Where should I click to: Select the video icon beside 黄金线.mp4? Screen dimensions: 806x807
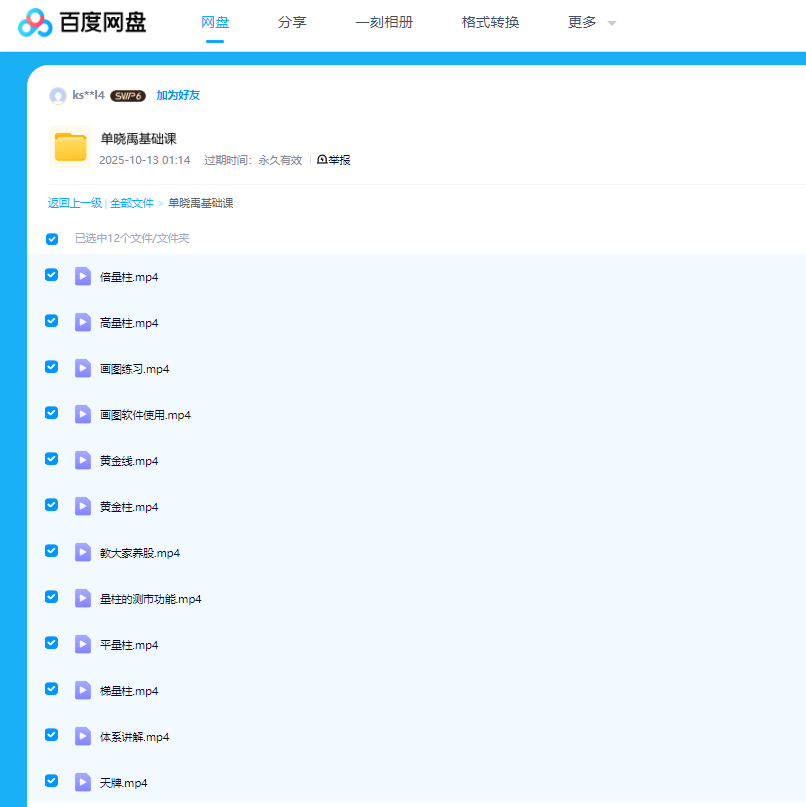83,460
